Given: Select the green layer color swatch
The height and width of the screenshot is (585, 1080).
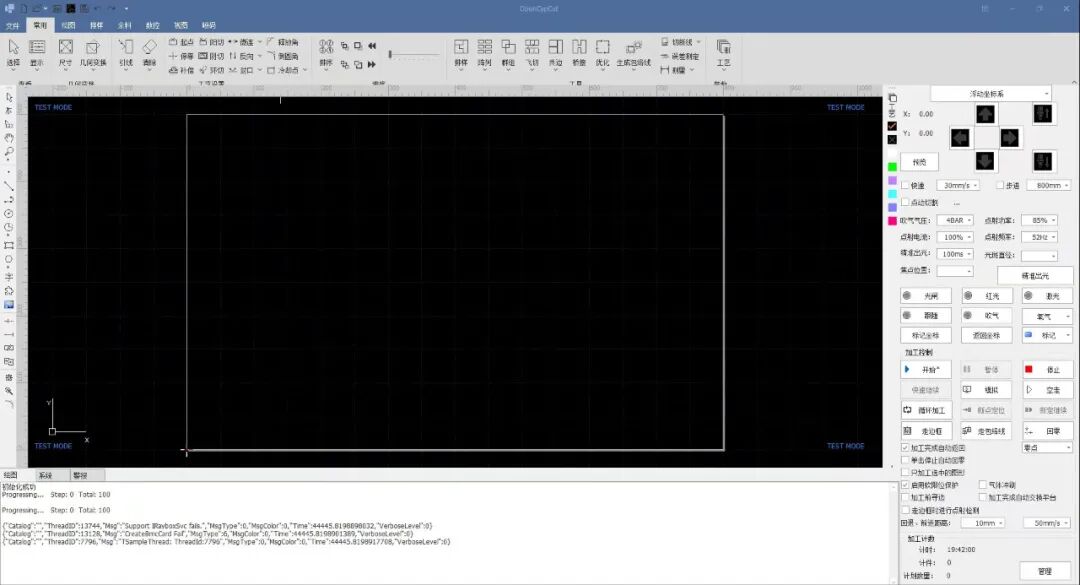Looking at the screenshot, I should click(893, 167).
